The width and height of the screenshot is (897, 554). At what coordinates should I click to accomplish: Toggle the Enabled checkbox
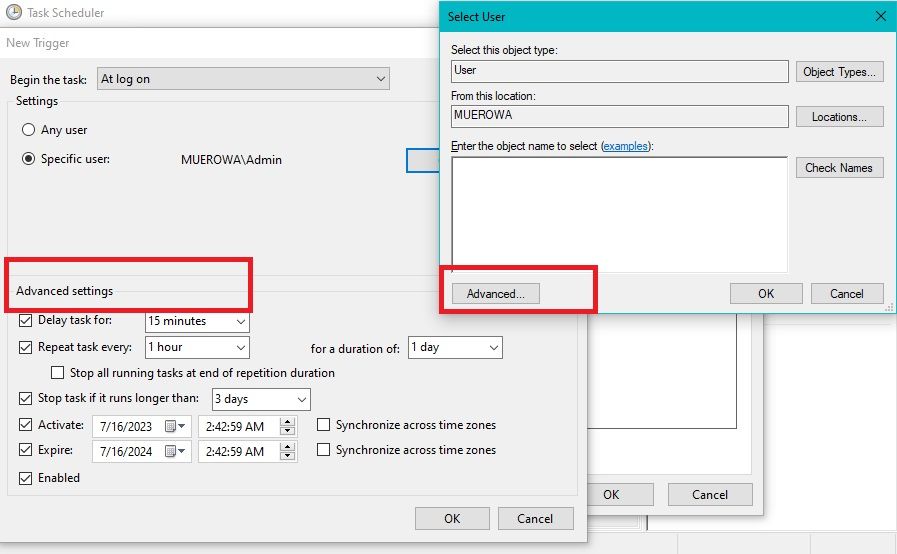click(27, 479)
